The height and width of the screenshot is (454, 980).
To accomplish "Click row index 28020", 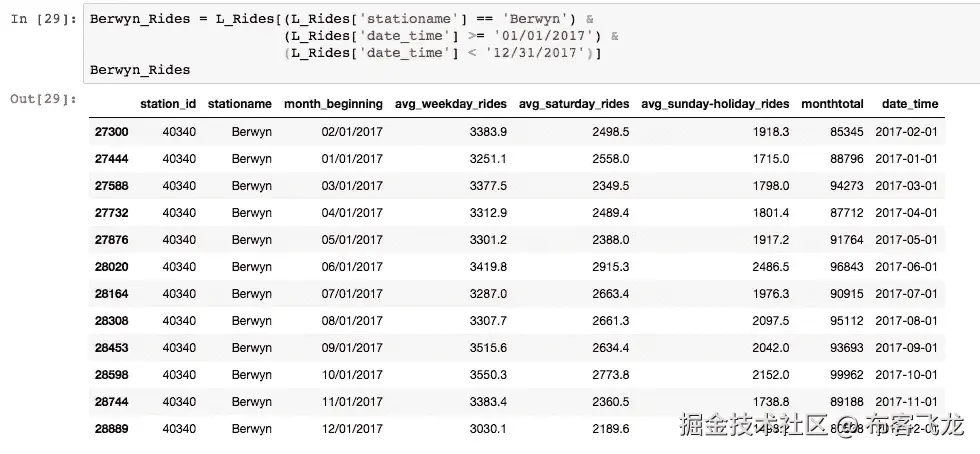I will (111, 267).
